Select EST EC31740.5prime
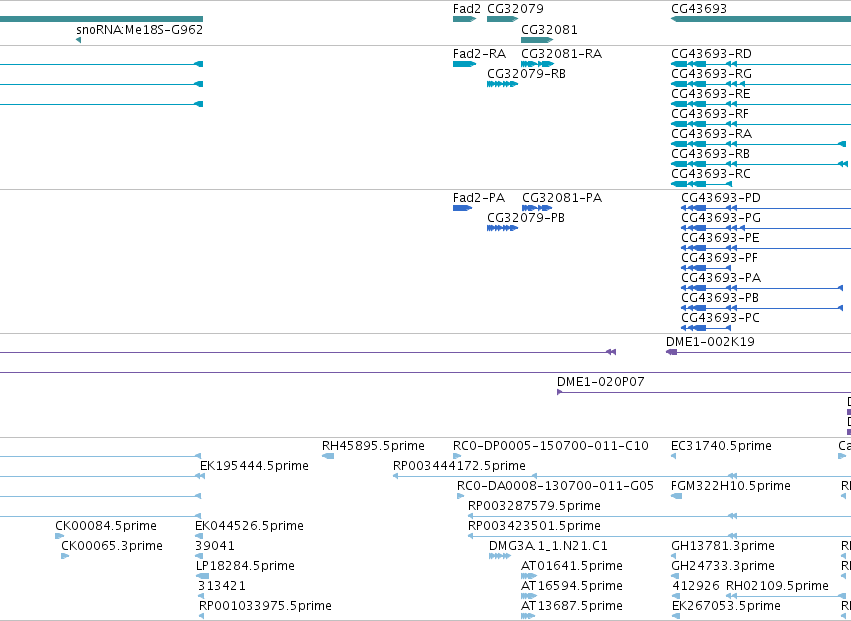This screenshot has height=621, width=851. (721, 446)
